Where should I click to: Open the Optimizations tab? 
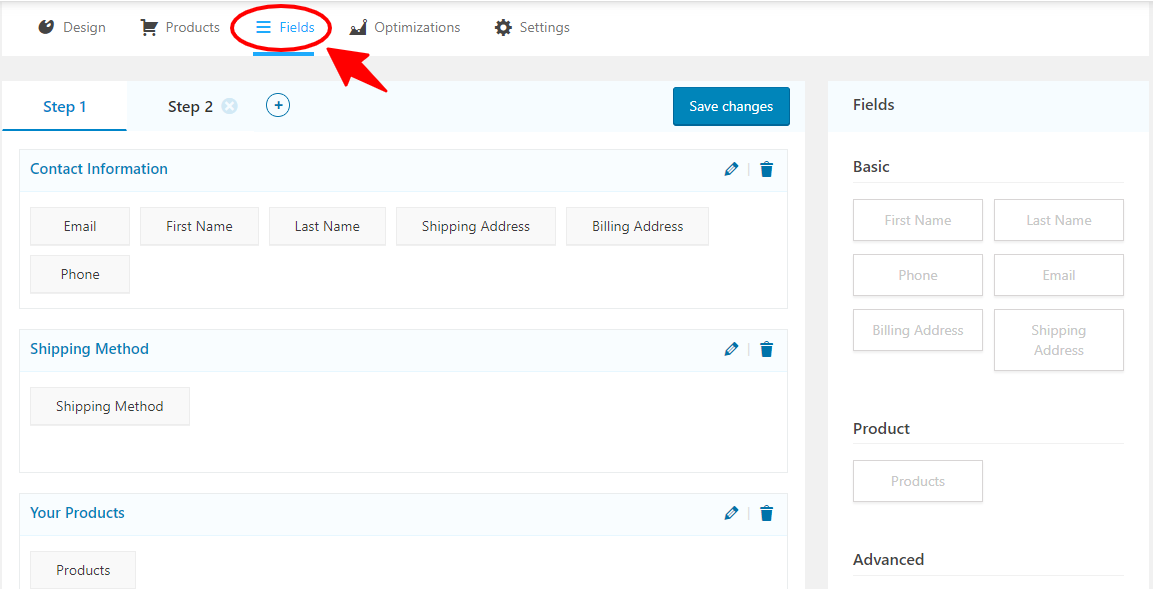click(404, 28)
